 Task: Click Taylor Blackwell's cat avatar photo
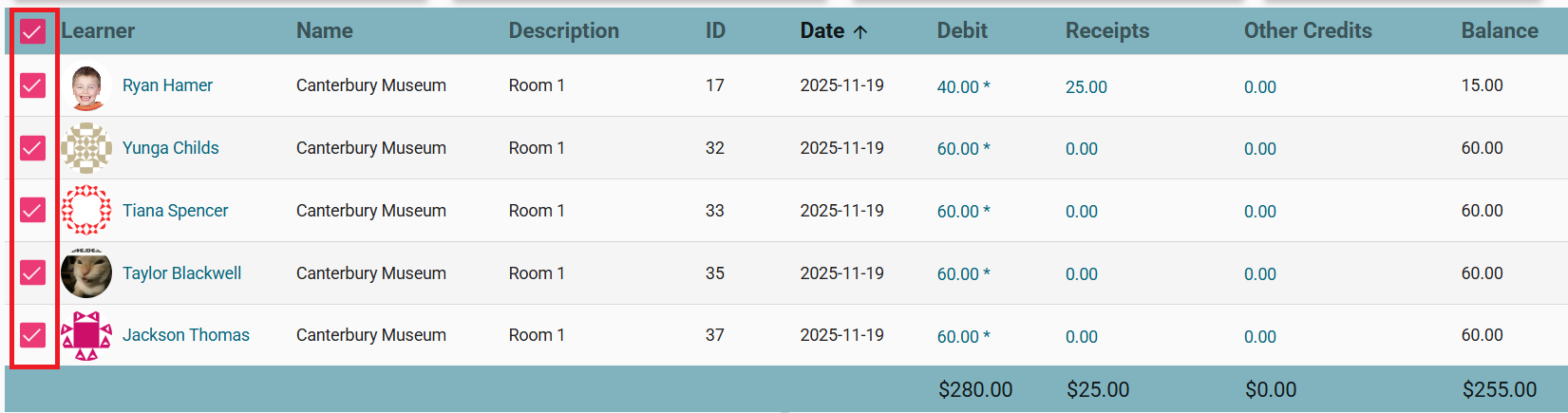coord(86,273)
